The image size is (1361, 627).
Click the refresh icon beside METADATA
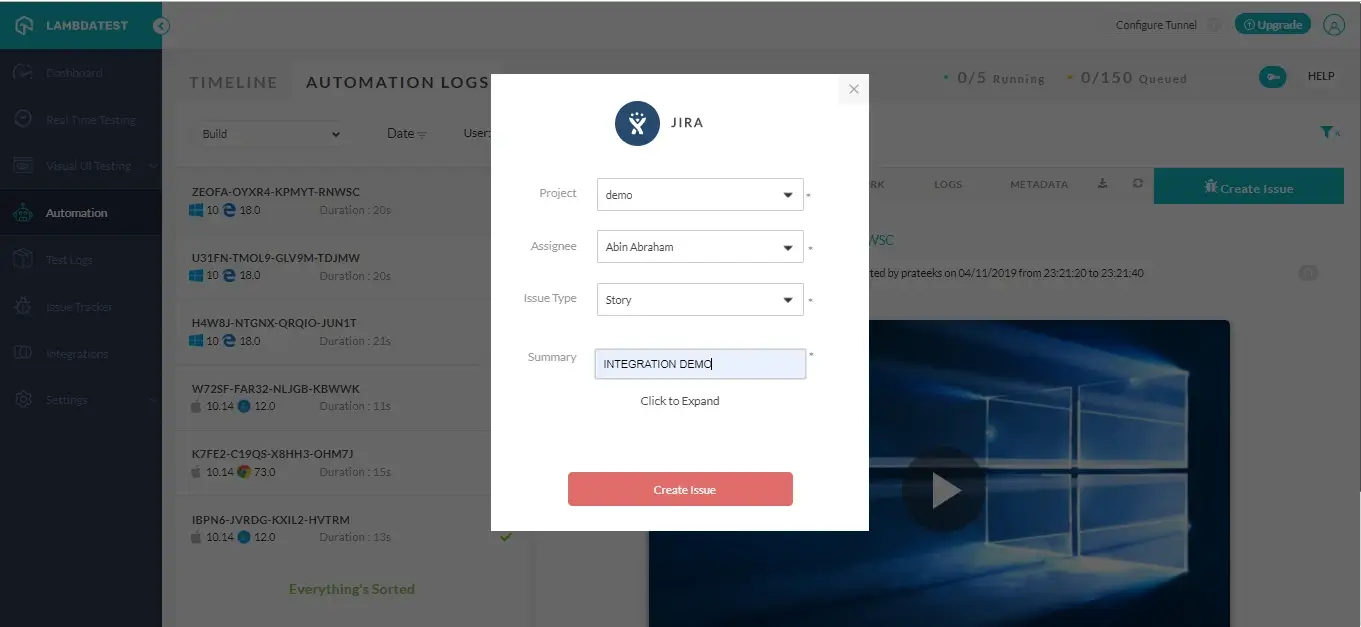(x=1137, y=184)
